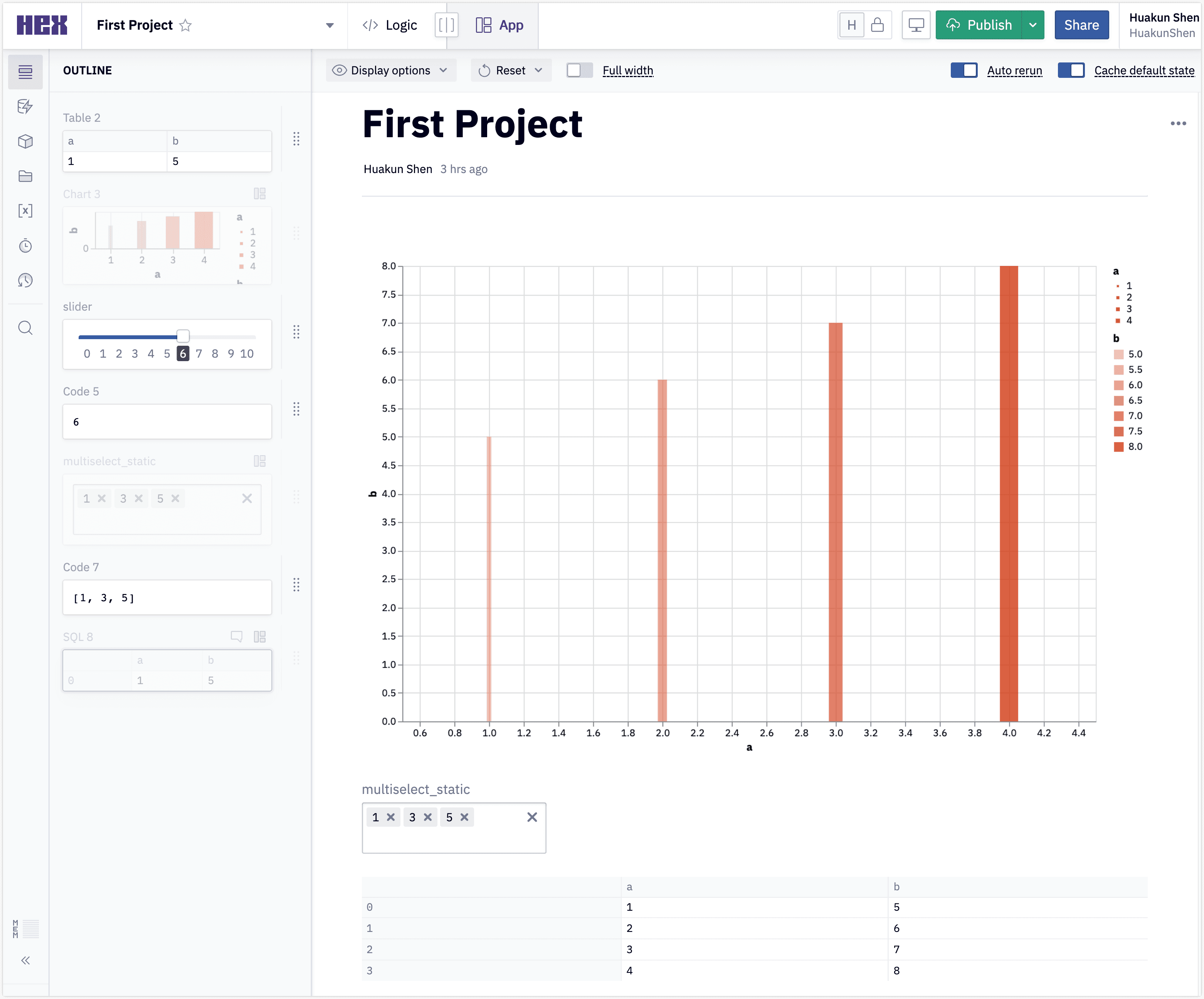Open the Publish arrow dropdown
This screenshot has width=1204, height=999.
1032,25
